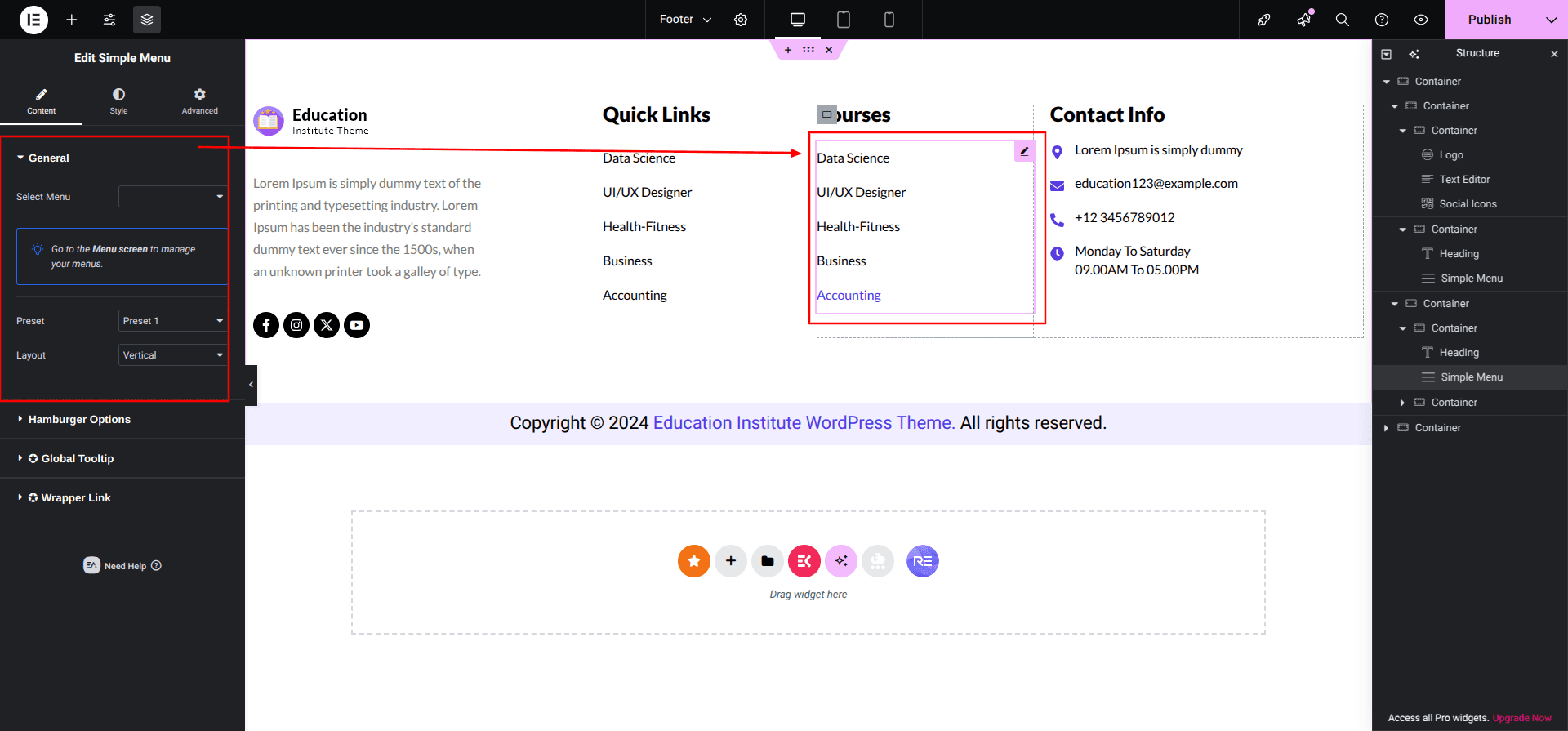Close the Structure panel
This screenshot has width=1568, height=731.
click(1554, 54)
